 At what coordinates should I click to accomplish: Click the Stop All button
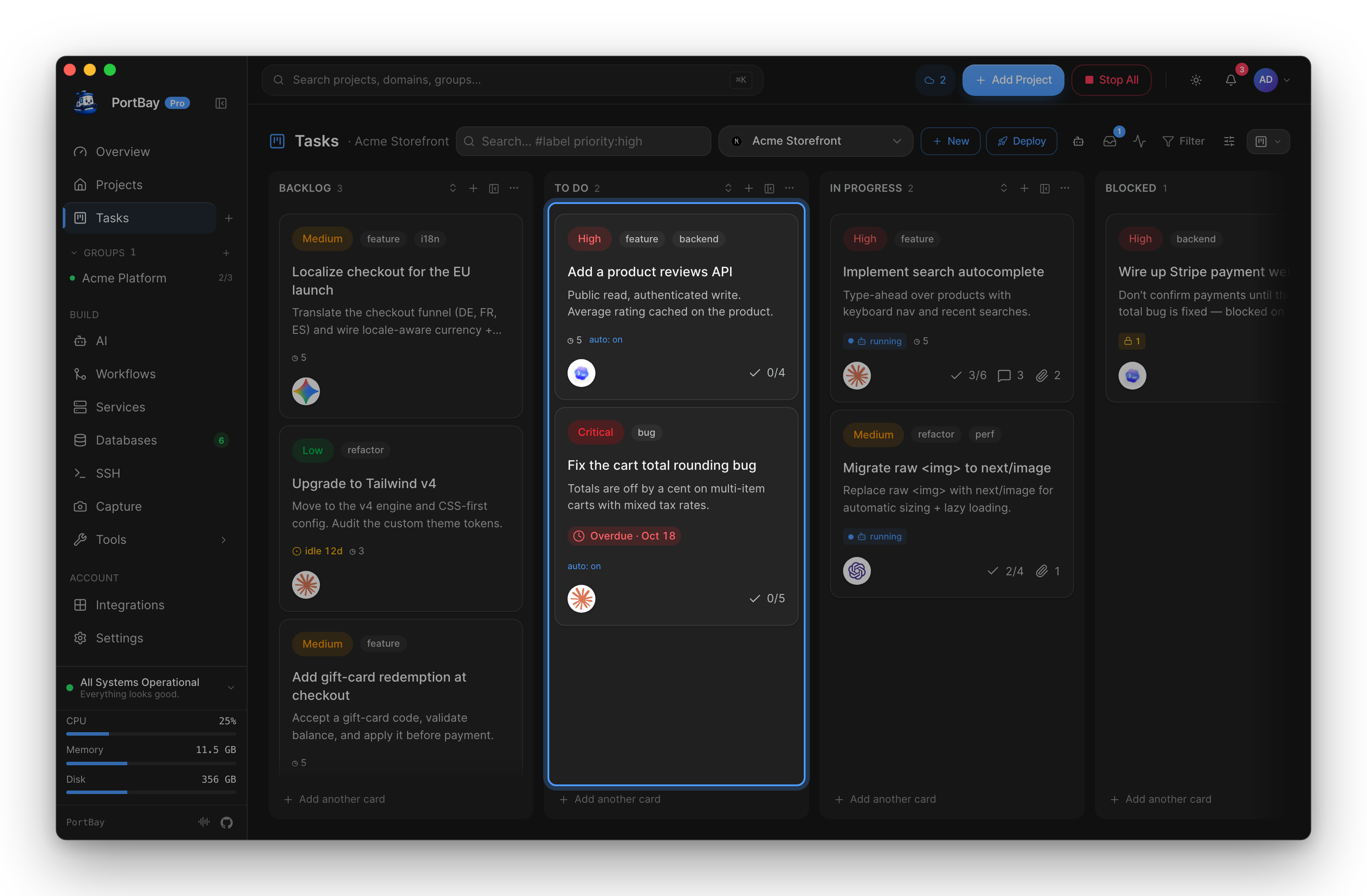pyautogui.click(x=1111, y=80)
